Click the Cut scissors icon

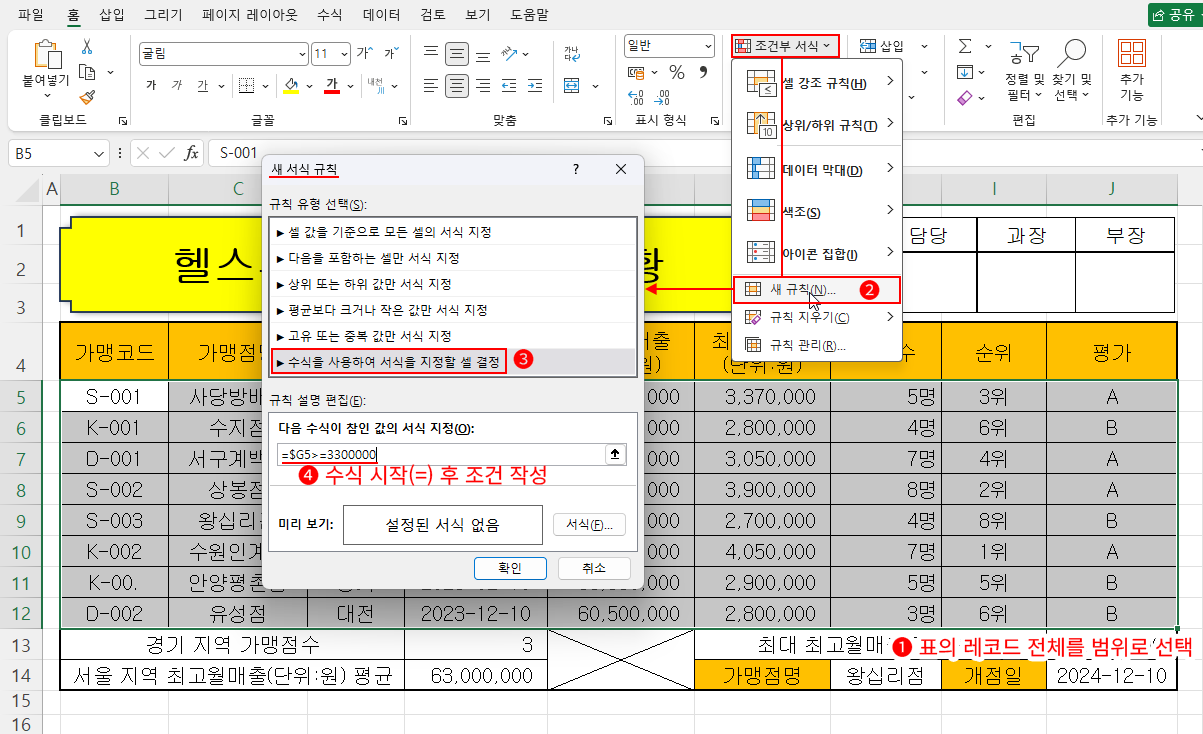(87, 47)
